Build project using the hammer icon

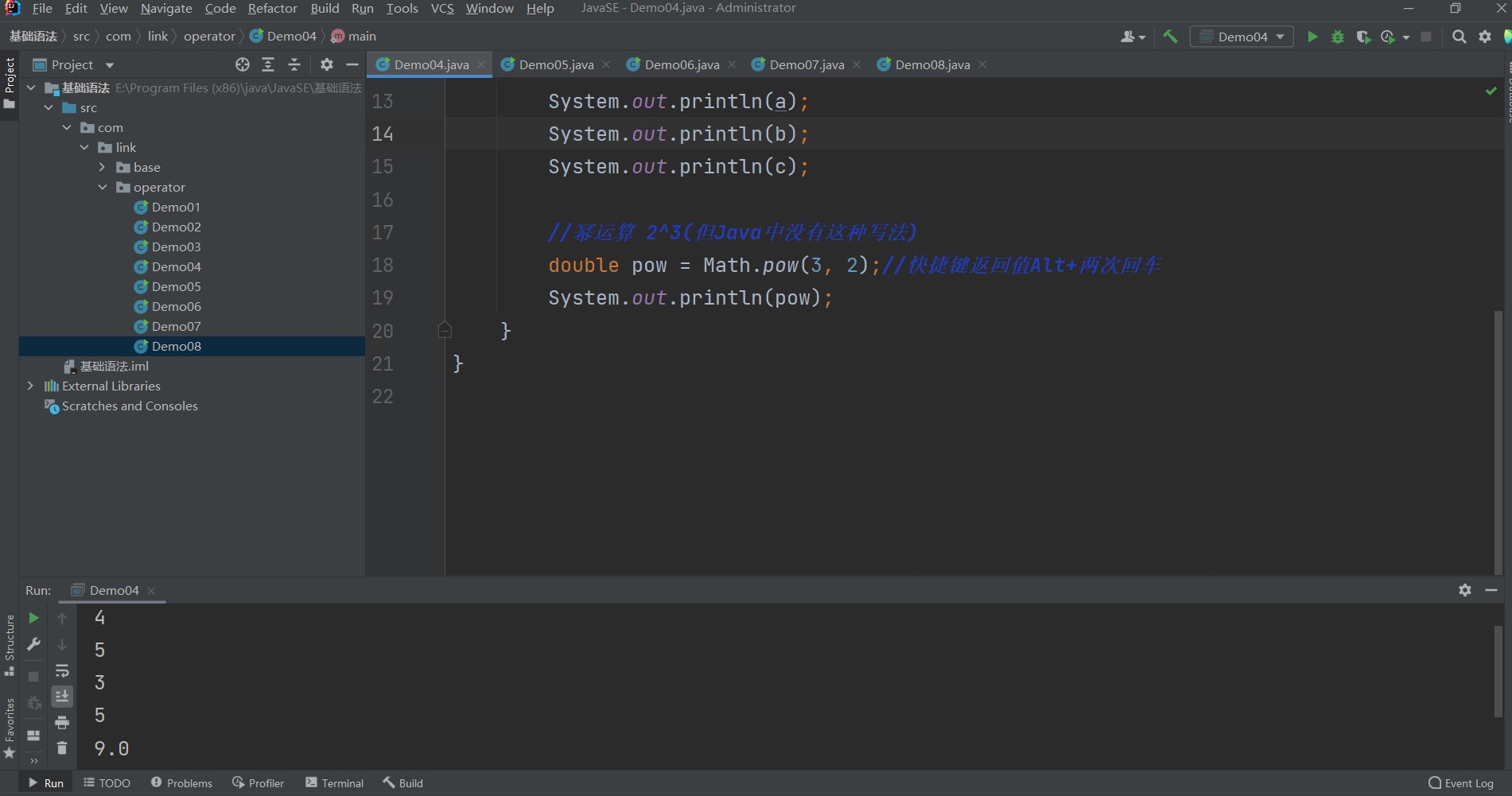pyautogui.click(x=1170, y=37)
